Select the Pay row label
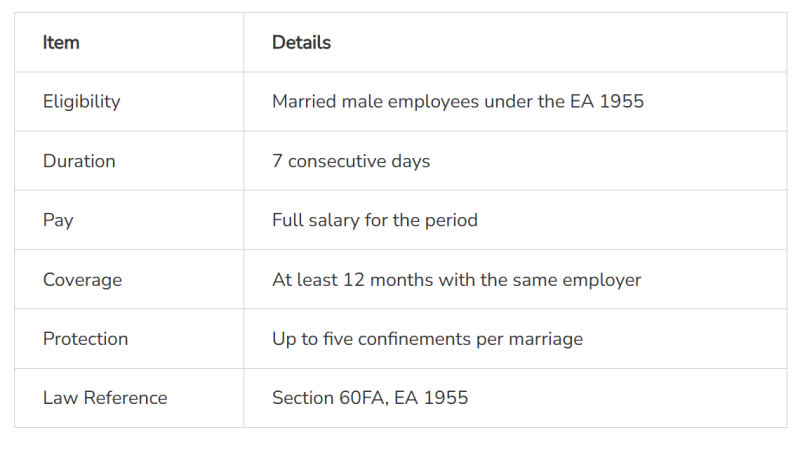 coord(58,220)
